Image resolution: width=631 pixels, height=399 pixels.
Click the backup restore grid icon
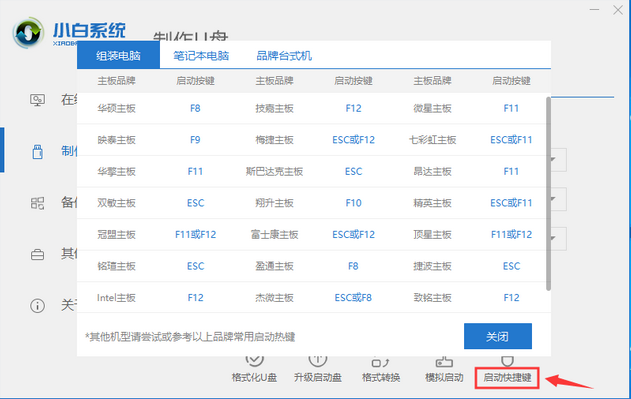(x=37, y=203)
